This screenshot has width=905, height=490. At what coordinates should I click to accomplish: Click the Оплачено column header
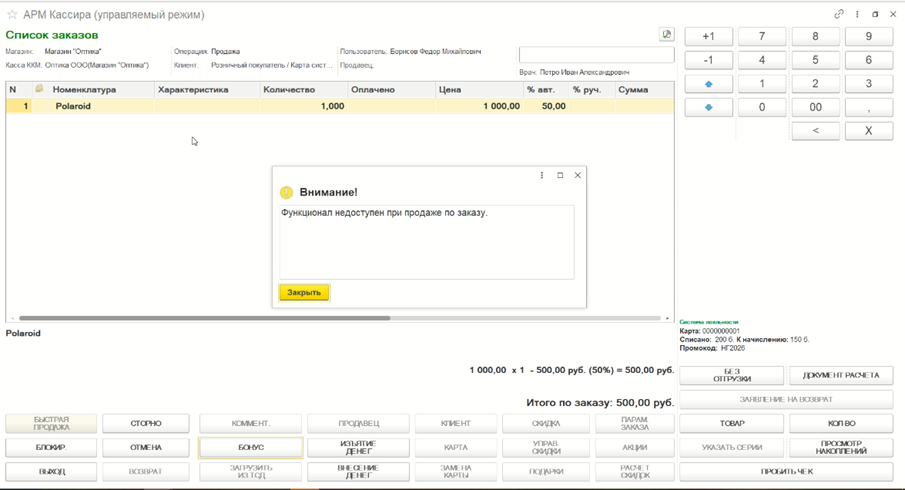click(x=391, y=89)
